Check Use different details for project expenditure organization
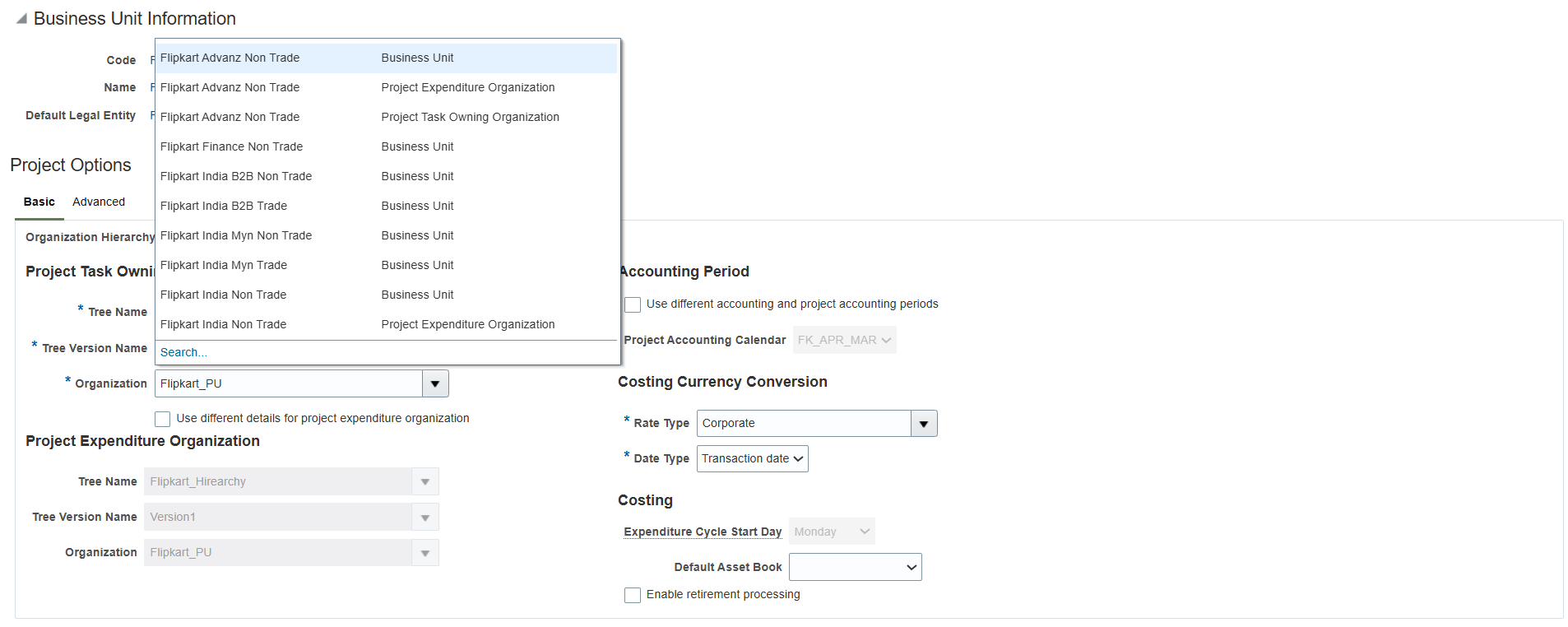 [x=163, y=419]
